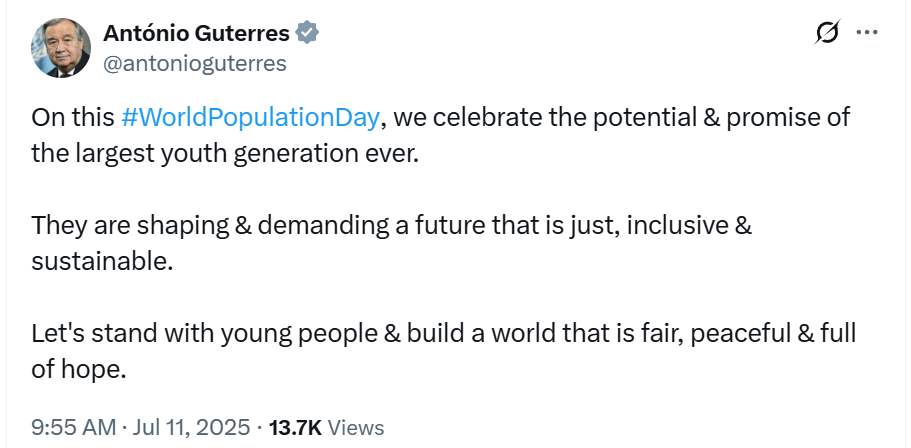Open the Grok explain-post icon
This screenshot has height=448, width=911.
[827, 32]
